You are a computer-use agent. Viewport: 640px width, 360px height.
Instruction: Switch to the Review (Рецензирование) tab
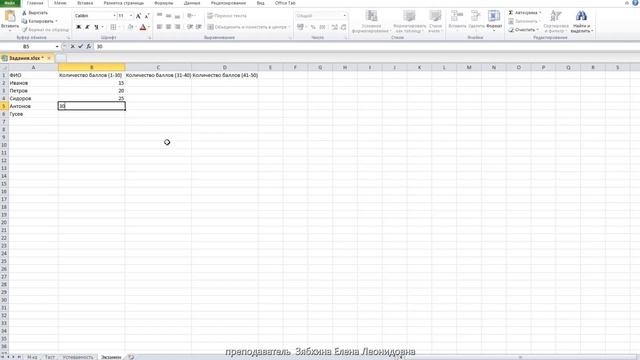[x=228, y=3]
